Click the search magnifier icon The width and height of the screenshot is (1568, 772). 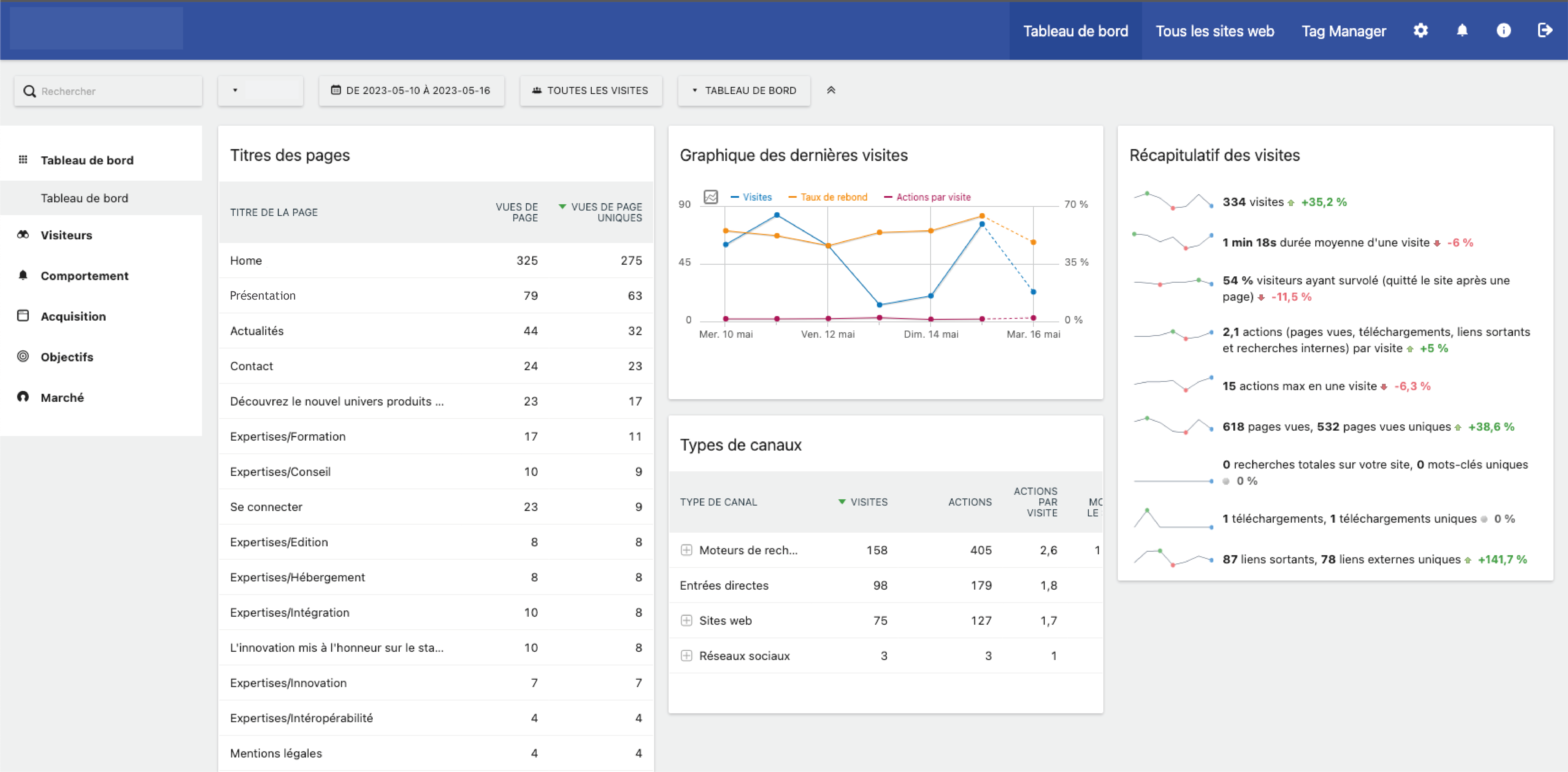(x=29, y=91)
